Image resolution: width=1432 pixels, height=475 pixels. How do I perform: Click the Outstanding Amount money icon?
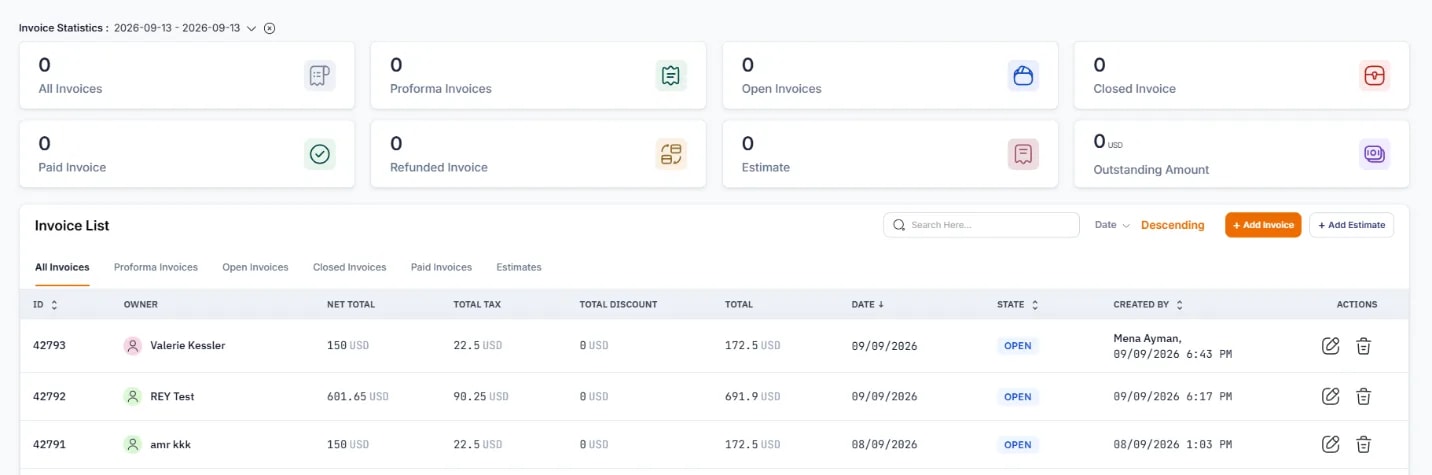click(1375, 154)
